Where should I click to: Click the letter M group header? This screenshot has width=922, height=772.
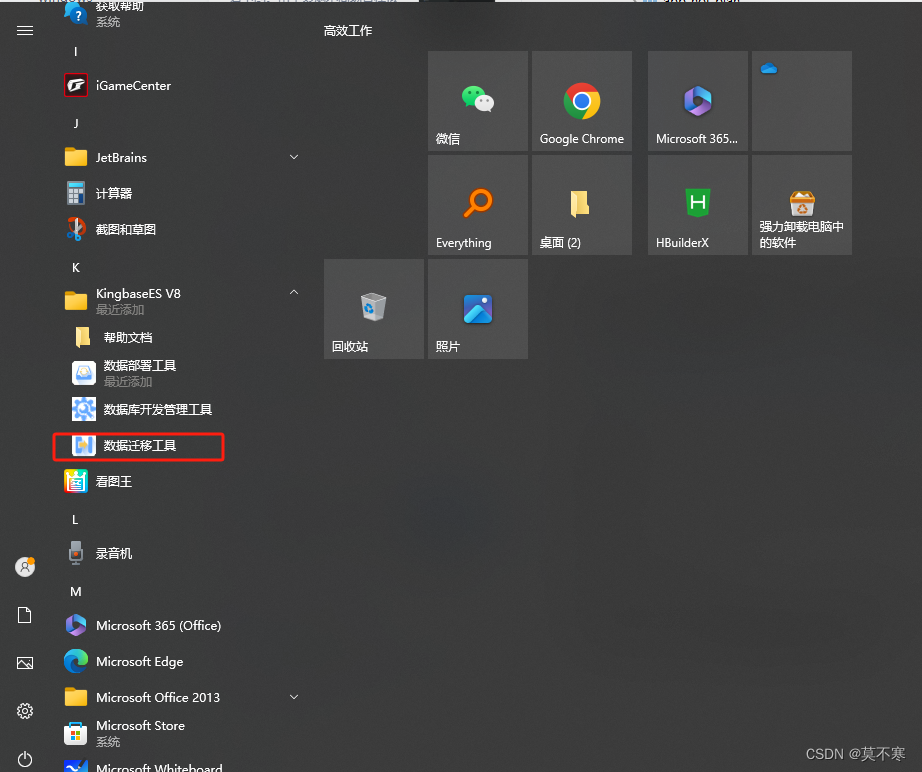[x=76, y=591]
